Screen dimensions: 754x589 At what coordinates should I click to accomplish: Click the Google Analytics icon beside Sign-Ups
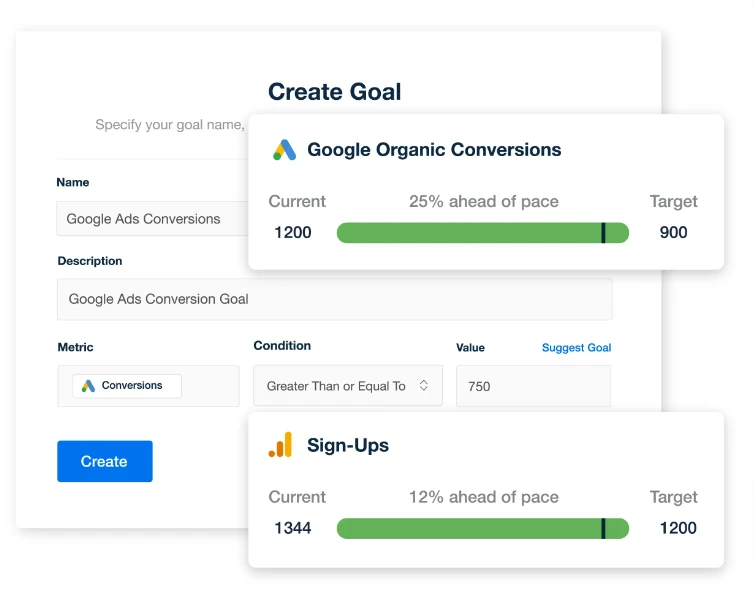pos(280,445)
